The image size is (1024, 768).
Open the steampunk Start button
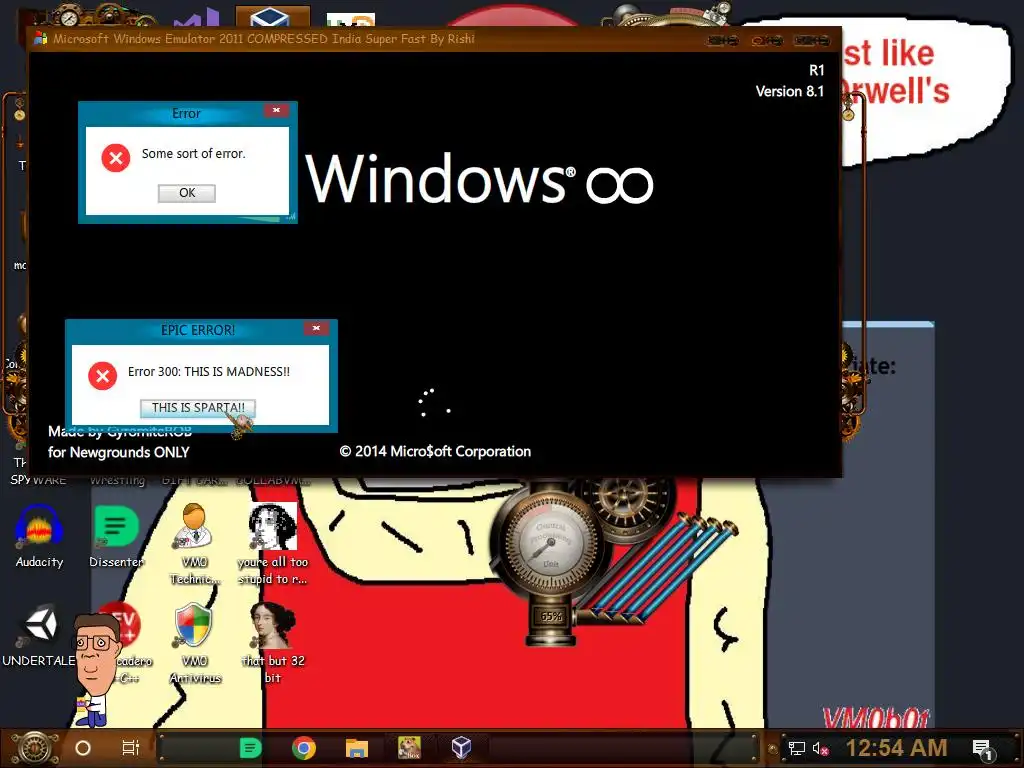(34, 748)
